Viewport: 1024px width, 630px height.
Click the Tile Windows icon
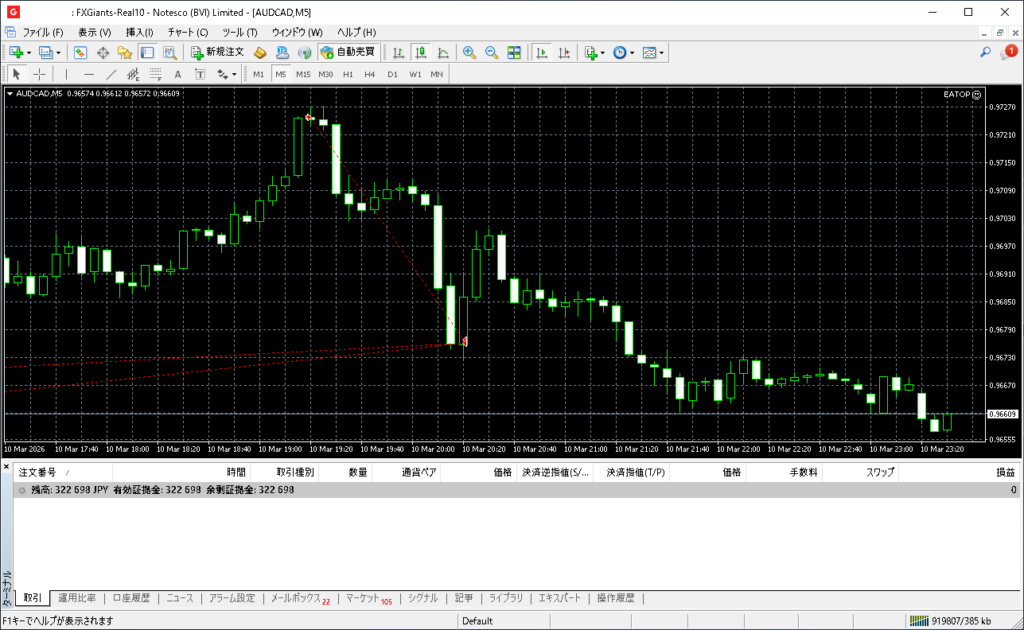tap(514, 52)
